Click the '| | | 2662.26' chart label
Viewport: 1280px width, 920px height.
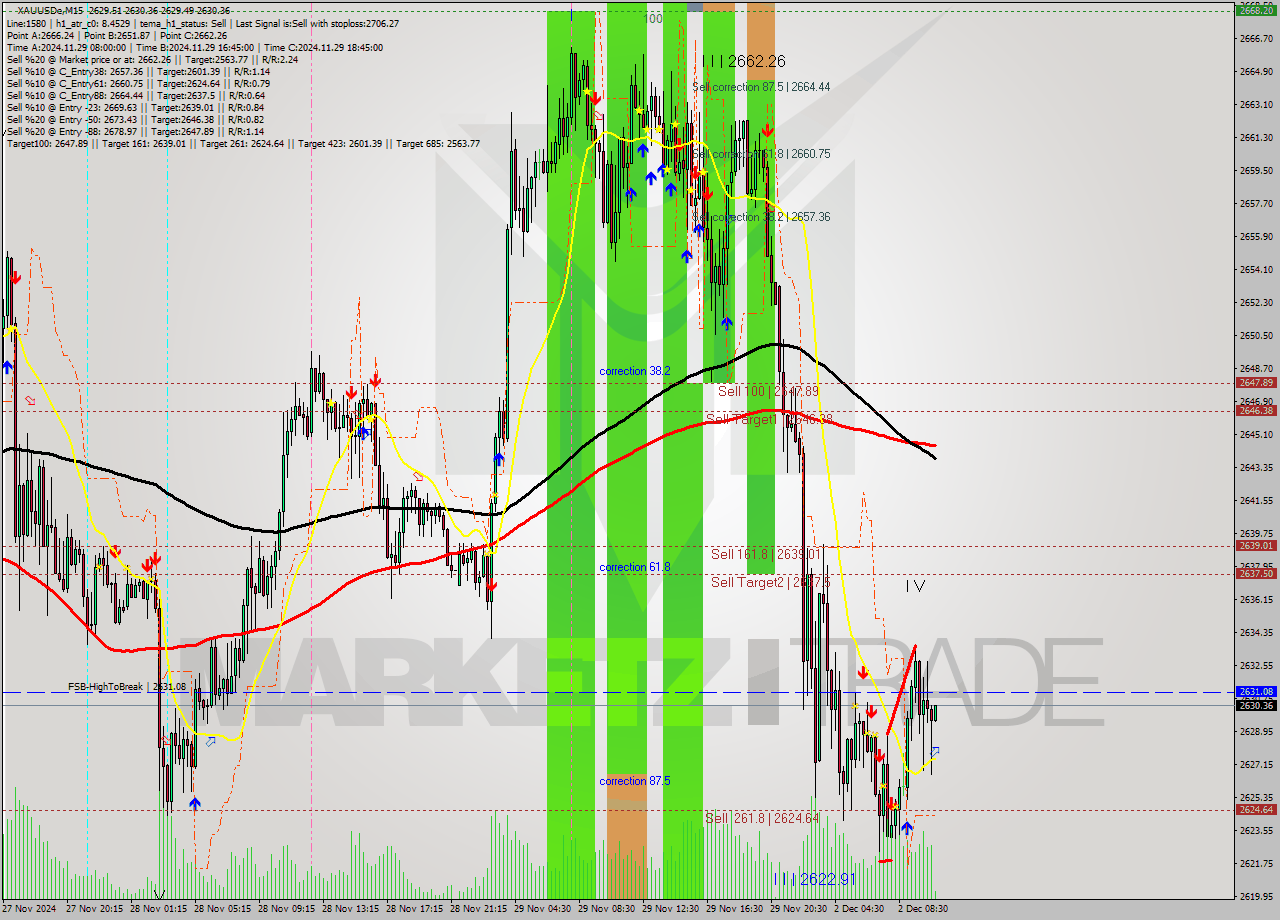point(743,61)
